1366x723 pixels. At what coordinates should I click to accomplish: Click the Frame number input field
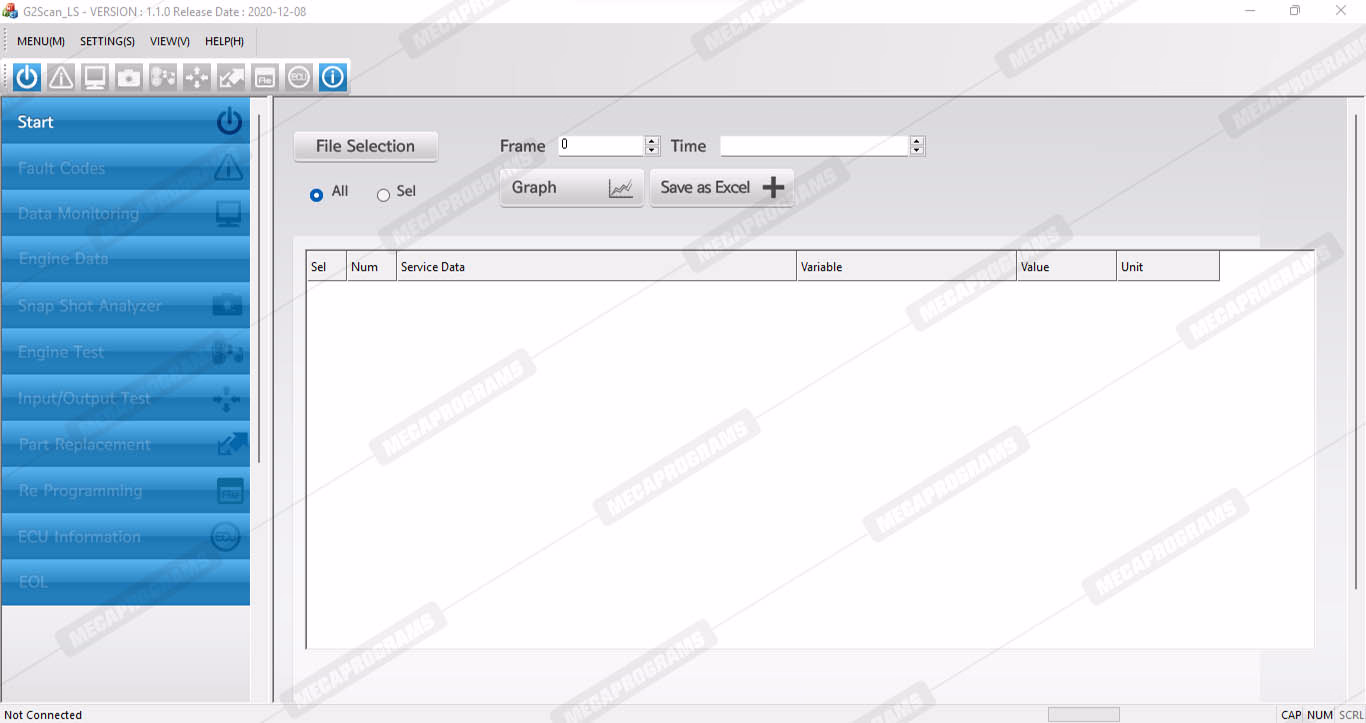pyautogui.click(x=600, y=146)
